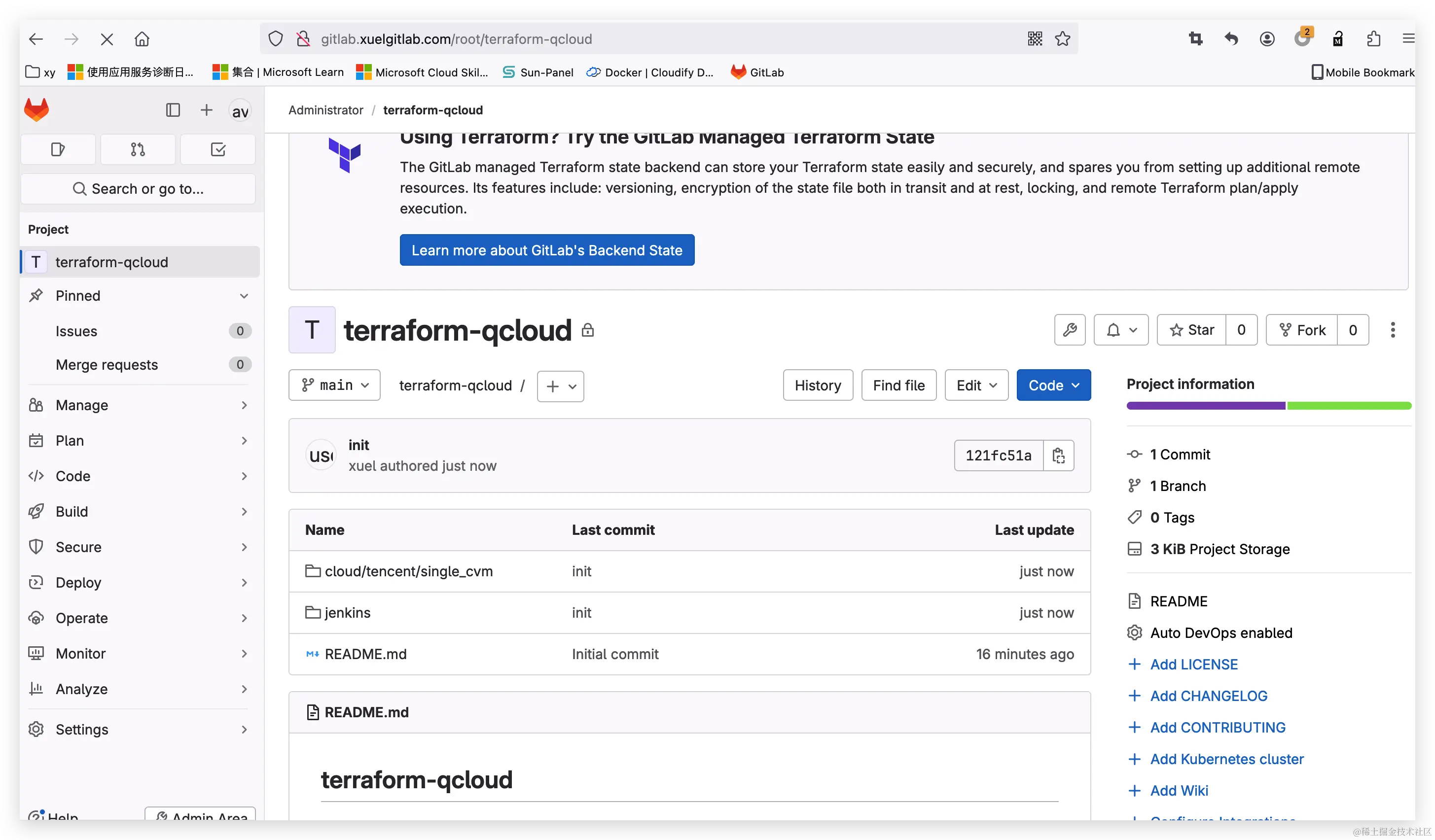Expand the Secure sidebar section

(139, 547)
